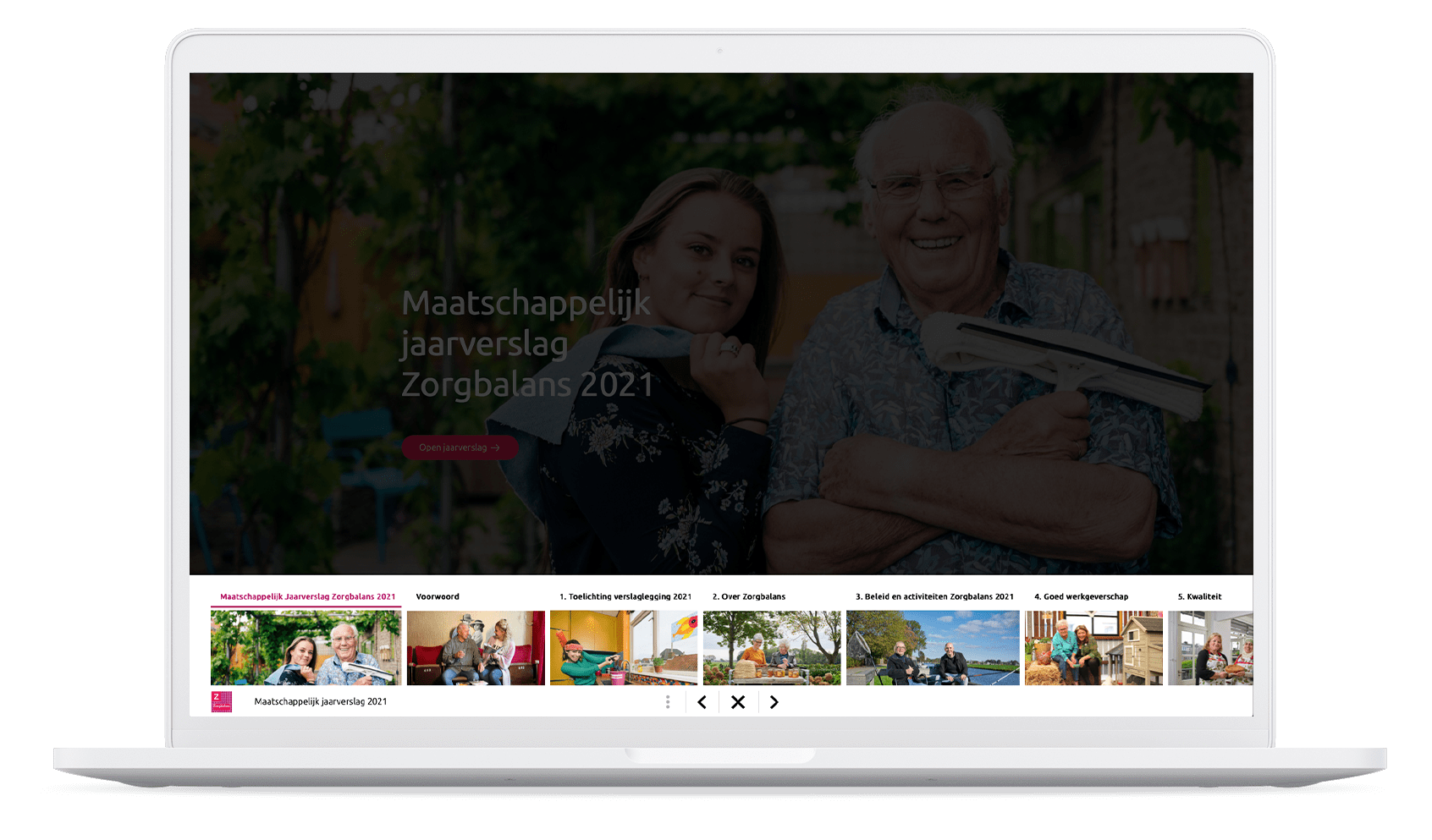This screenshot has height=840, width=1432.
Task: Open the Over Zorgbalans thumbnail image
Action: click(x=772, y=648)
